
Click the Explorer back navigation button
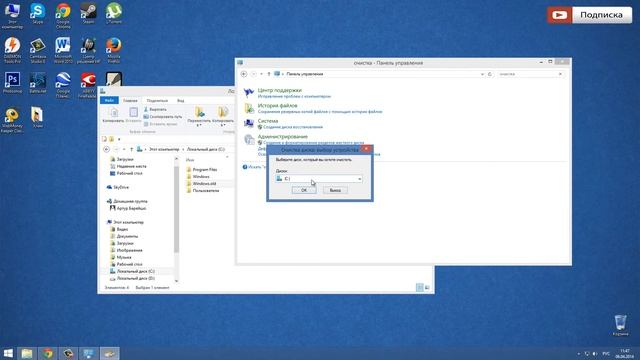click(x=107, y=149)
